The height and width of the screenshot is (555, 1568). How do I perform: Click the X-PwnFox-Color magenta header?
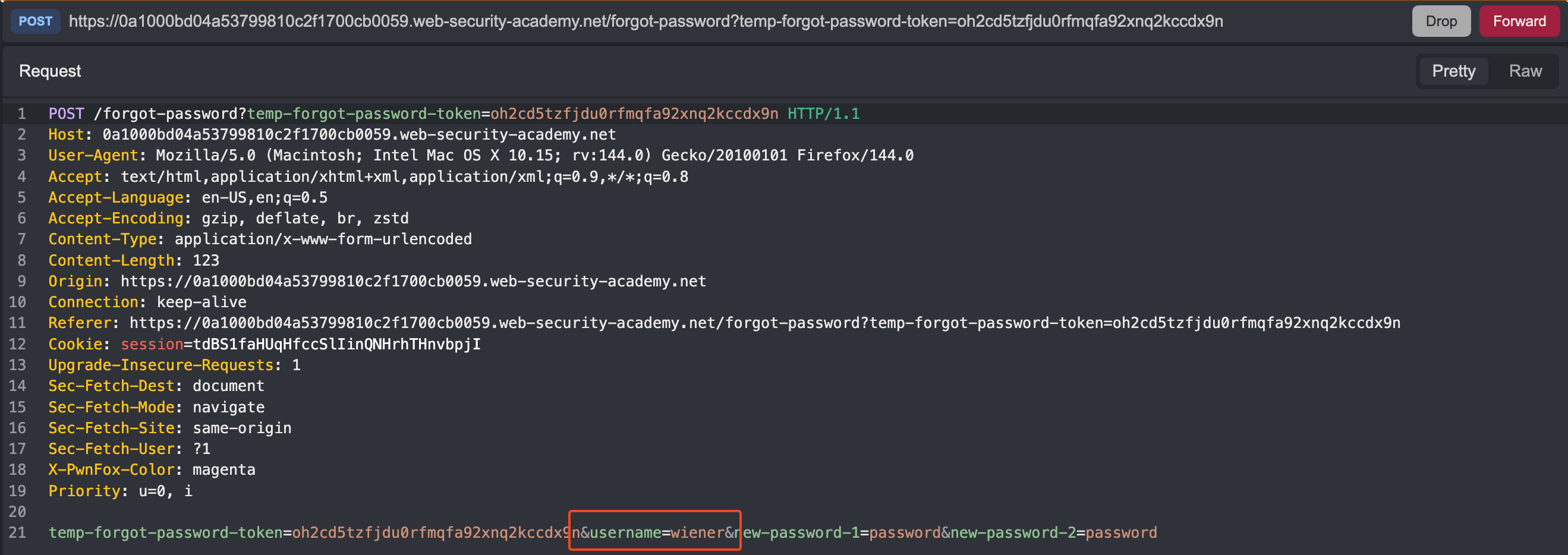152,470
